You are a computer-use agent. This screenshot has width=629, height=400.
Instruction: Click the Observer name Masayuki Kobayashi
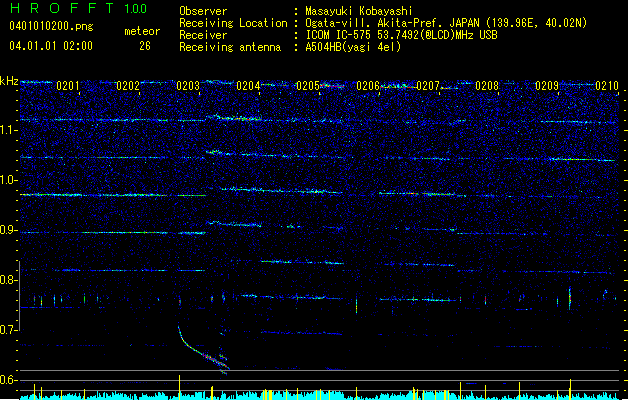click(x=359, y=11)
